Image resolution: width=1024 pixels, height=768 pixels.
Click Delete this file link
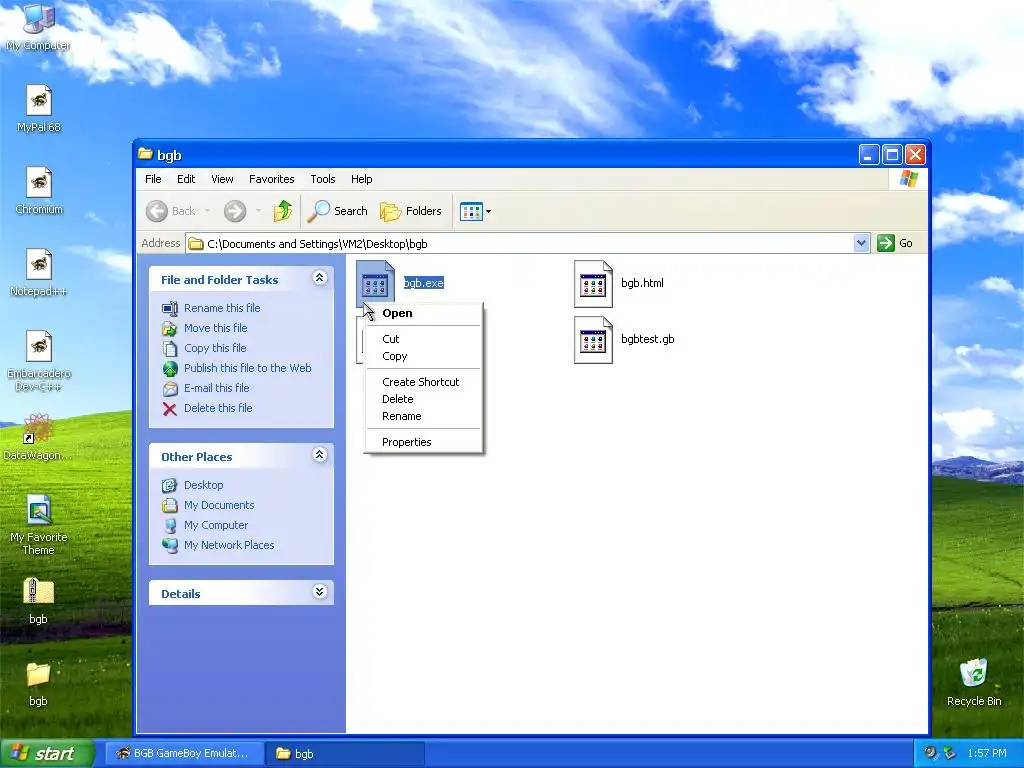coord(218,408)
